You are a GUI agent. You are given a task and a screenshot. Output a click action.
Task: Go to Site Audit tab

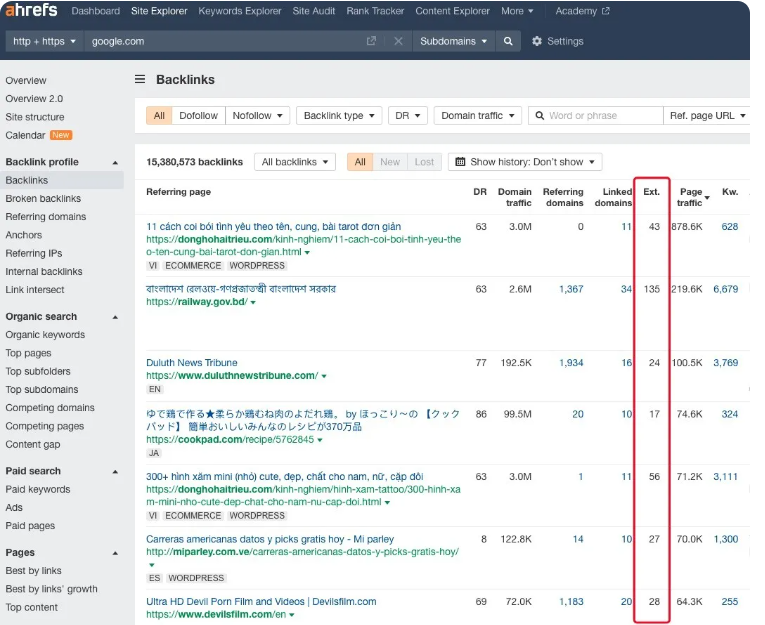coord(314,11)
